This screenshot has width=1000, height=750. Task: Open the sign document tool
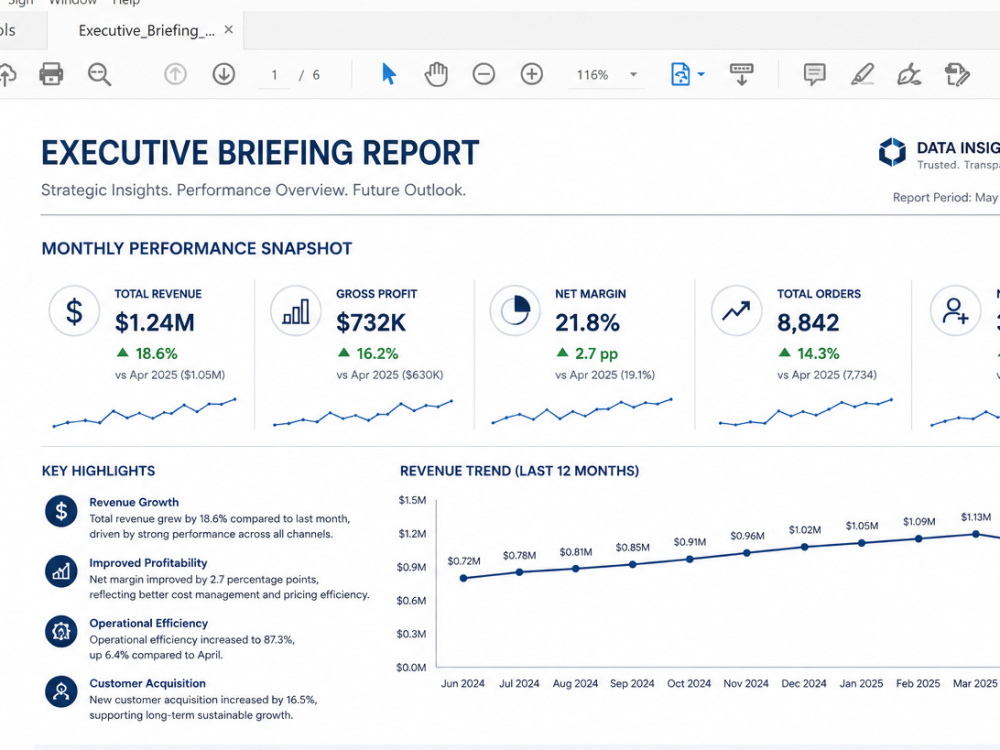[909, 75]
